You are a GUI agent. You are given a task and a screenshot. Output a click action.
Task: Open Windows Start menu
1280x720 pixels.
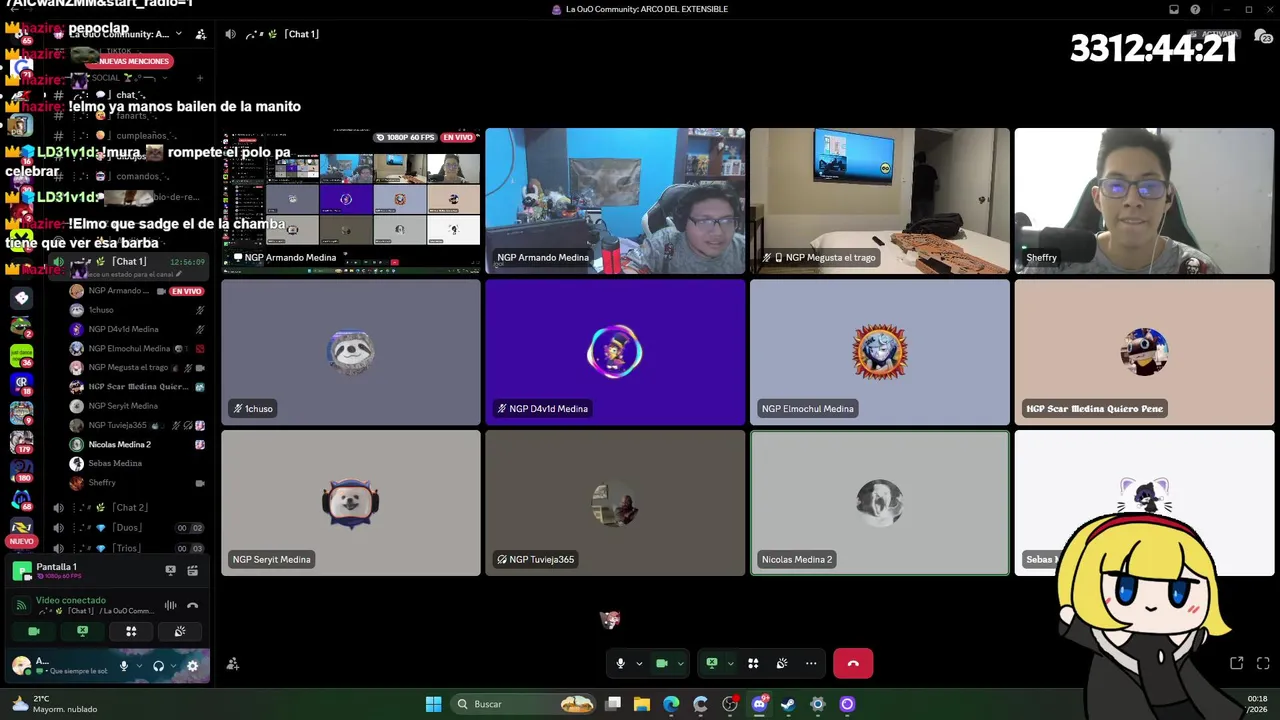coord(433,704)
